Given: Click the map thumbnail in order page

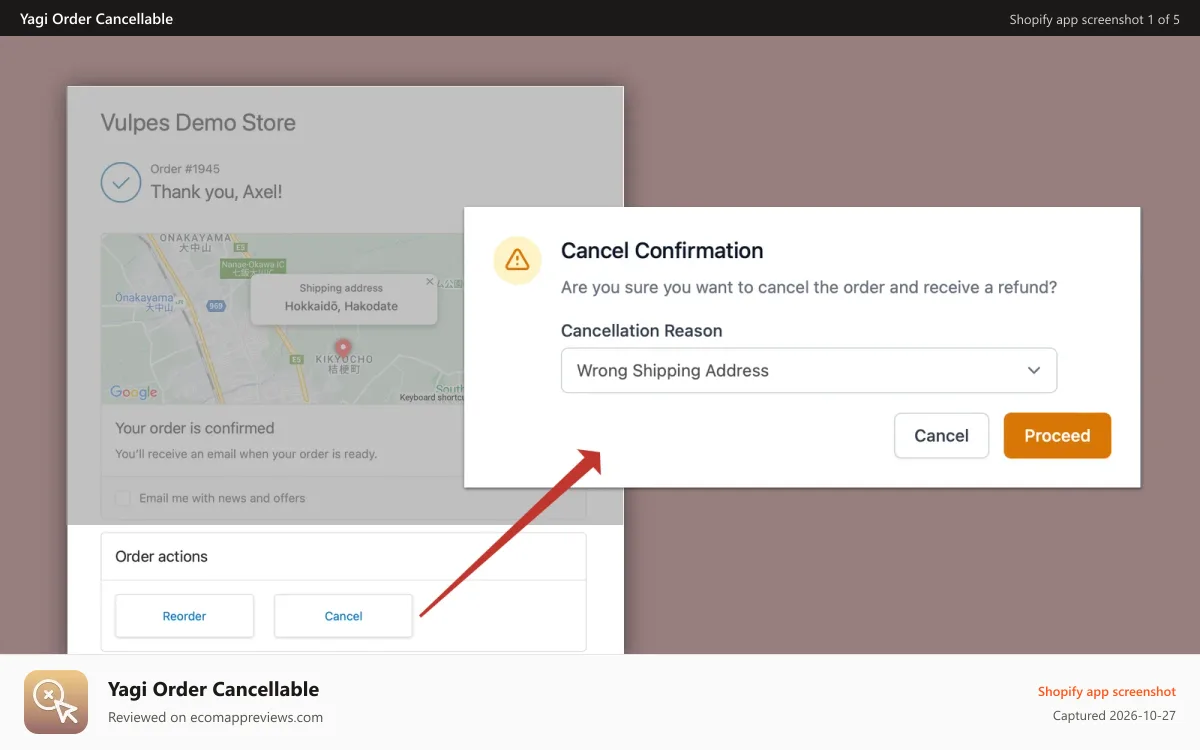Looking at the screenshot, I should point(283,319).
